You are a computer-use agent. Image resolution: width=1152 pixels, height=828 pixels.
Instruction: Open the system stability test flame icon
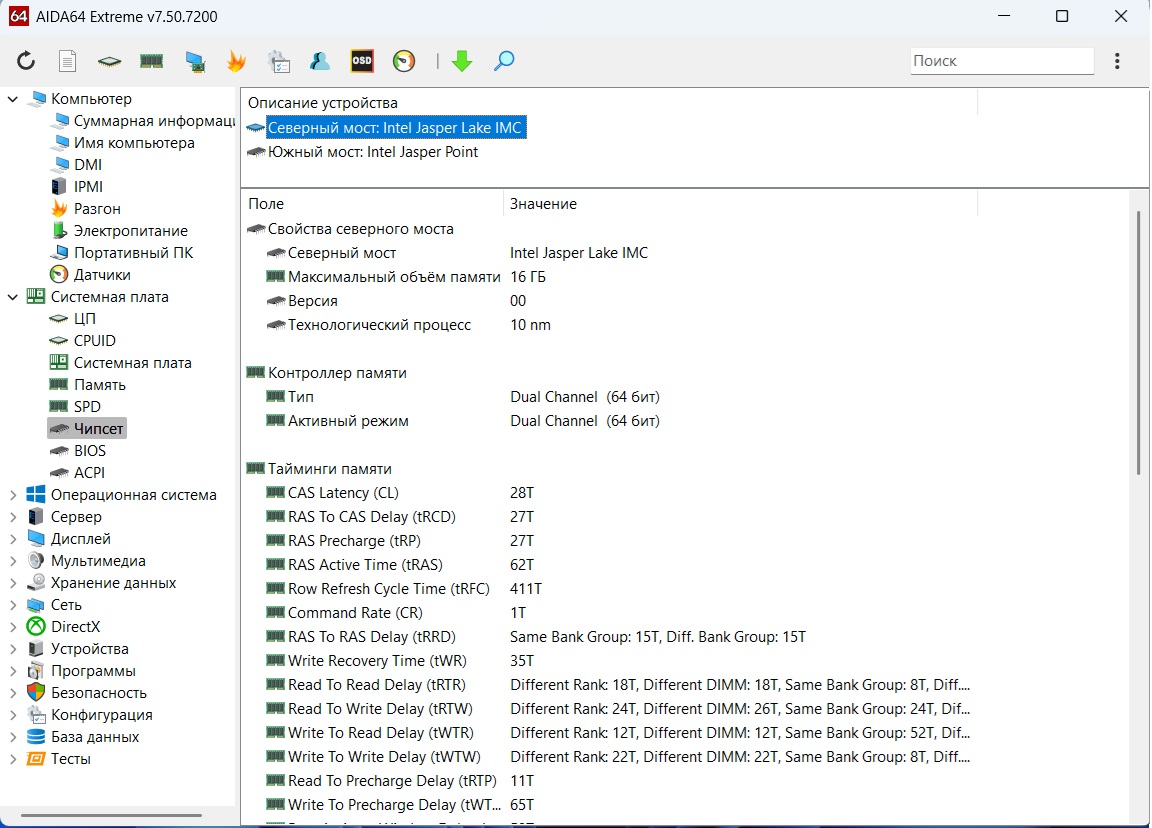tap(236, 61)
